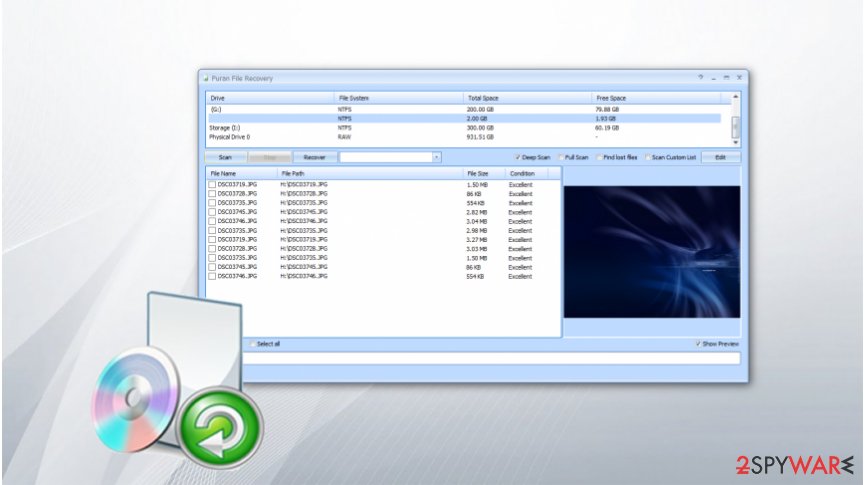Tick checkbox for DSC03745.JPG sized 2.82 MB

click(x=212, y=212)
